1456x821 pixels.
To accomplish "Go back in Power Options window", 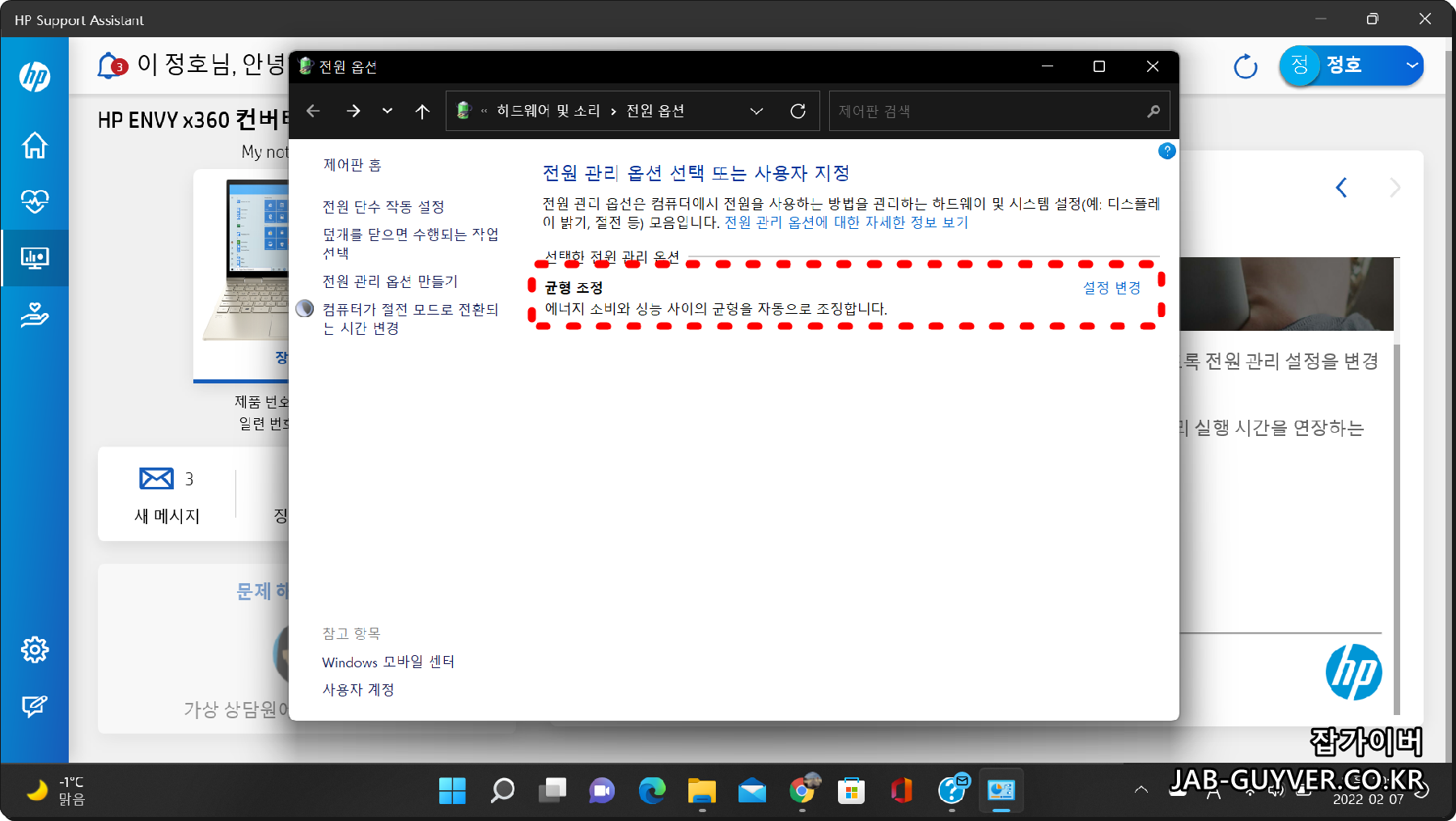I will pos(313,111).
